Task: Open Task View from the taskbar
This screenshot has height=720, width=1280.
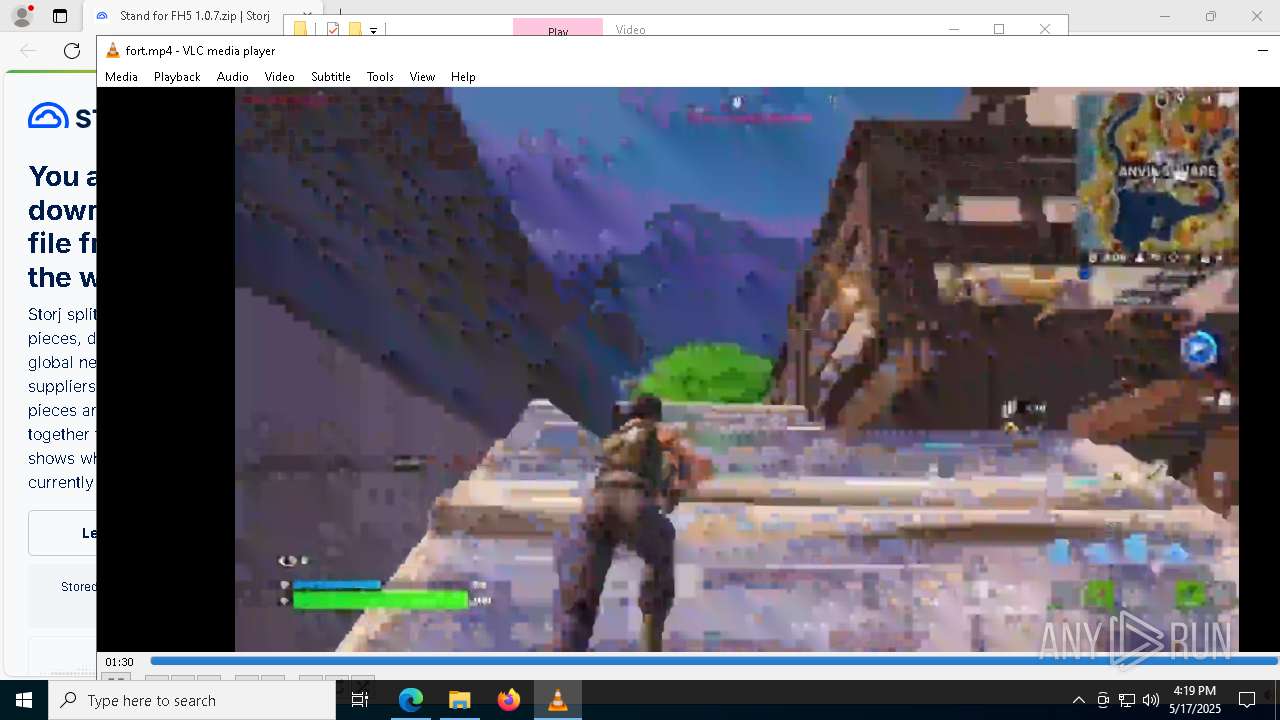Action: (360, 700)
